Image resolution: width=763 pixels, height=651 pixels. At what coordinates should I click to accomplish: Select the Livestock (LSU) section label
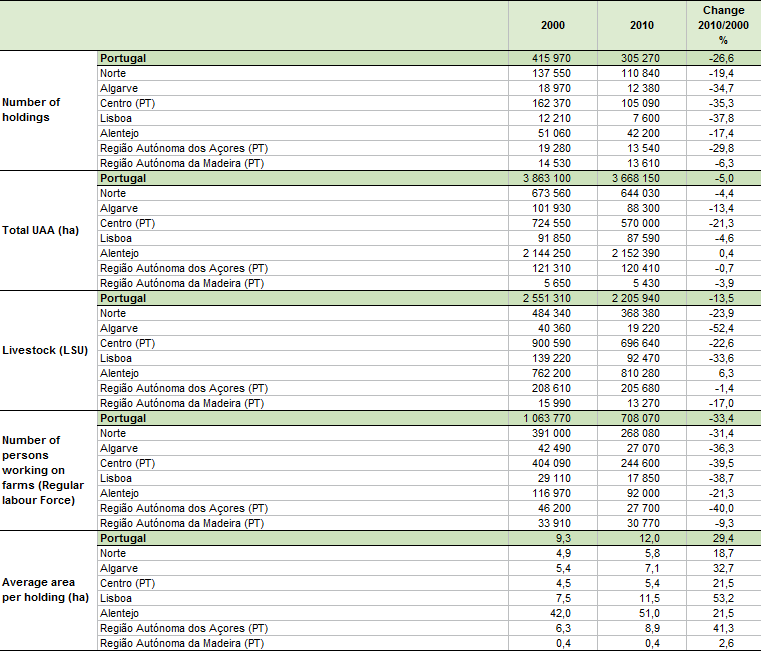pos(45,350)
